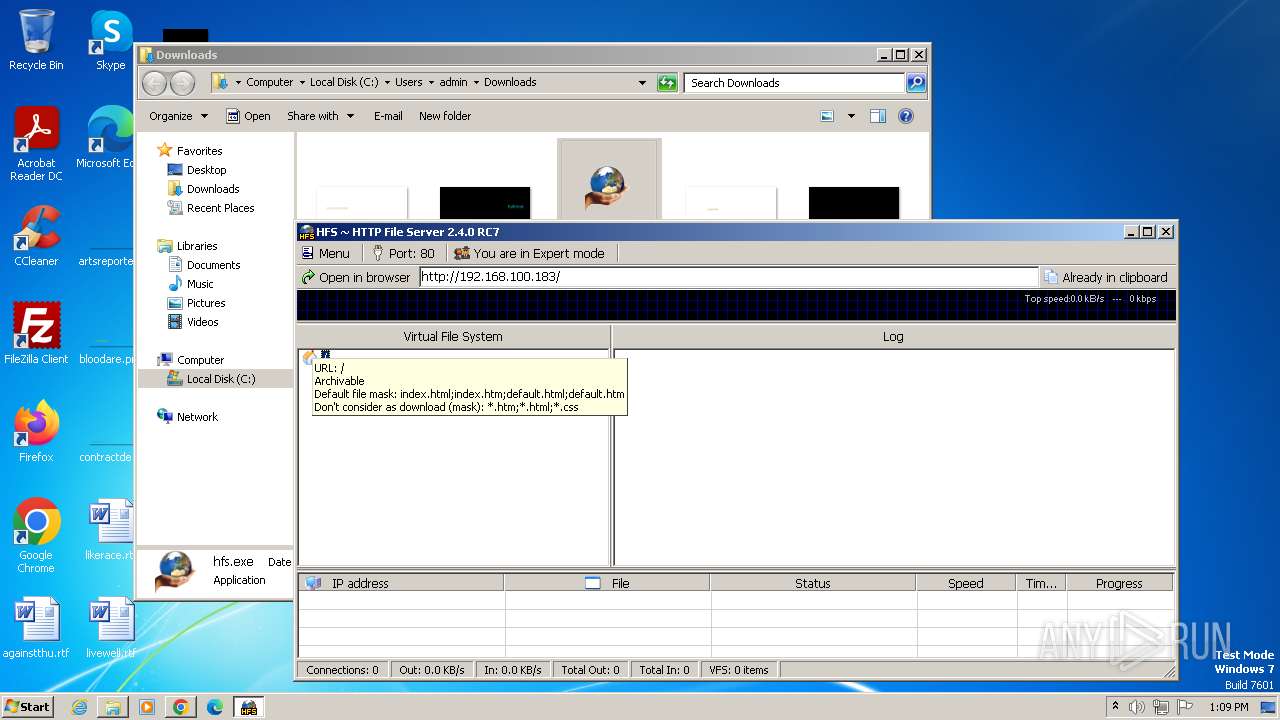Click the Speed column header
This screenshot has height=720, width=1280.
pos(965,583)
